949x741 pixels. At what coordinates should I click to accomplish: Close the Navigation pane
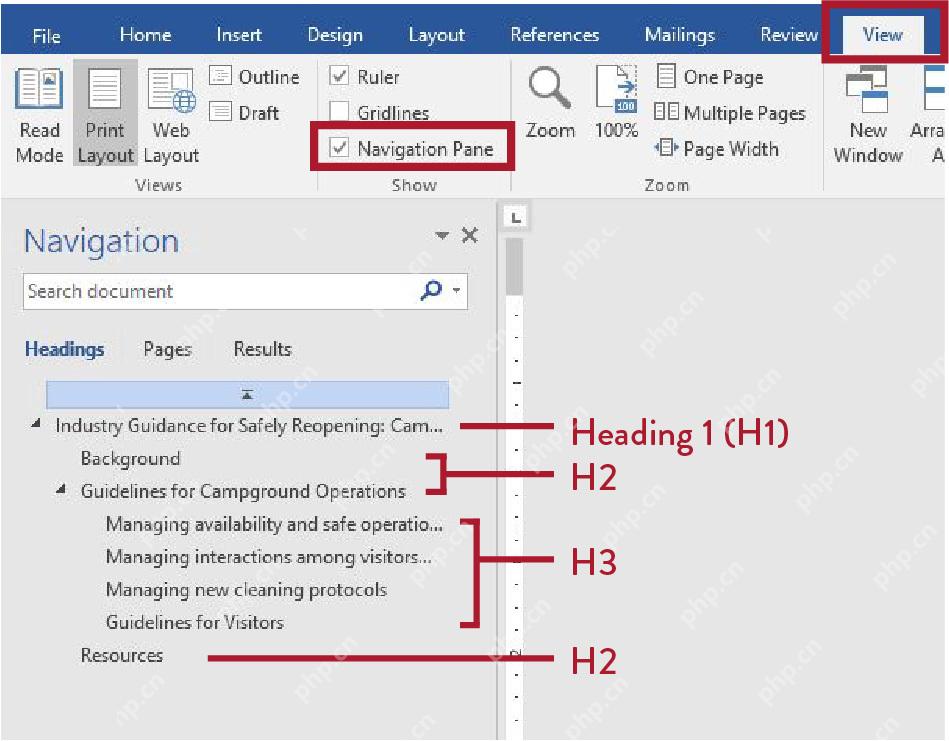(470, 235)
